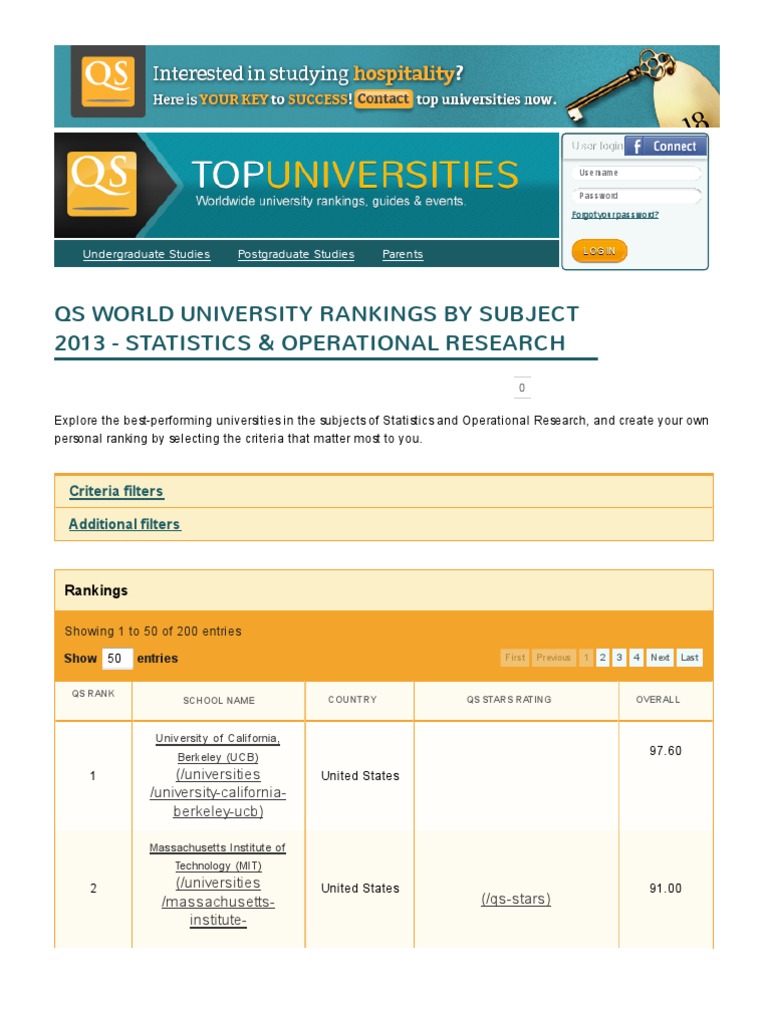Click the 97.60 overall score
The width and height of the screenshot is (768, 1024).
tap(665, 751)
